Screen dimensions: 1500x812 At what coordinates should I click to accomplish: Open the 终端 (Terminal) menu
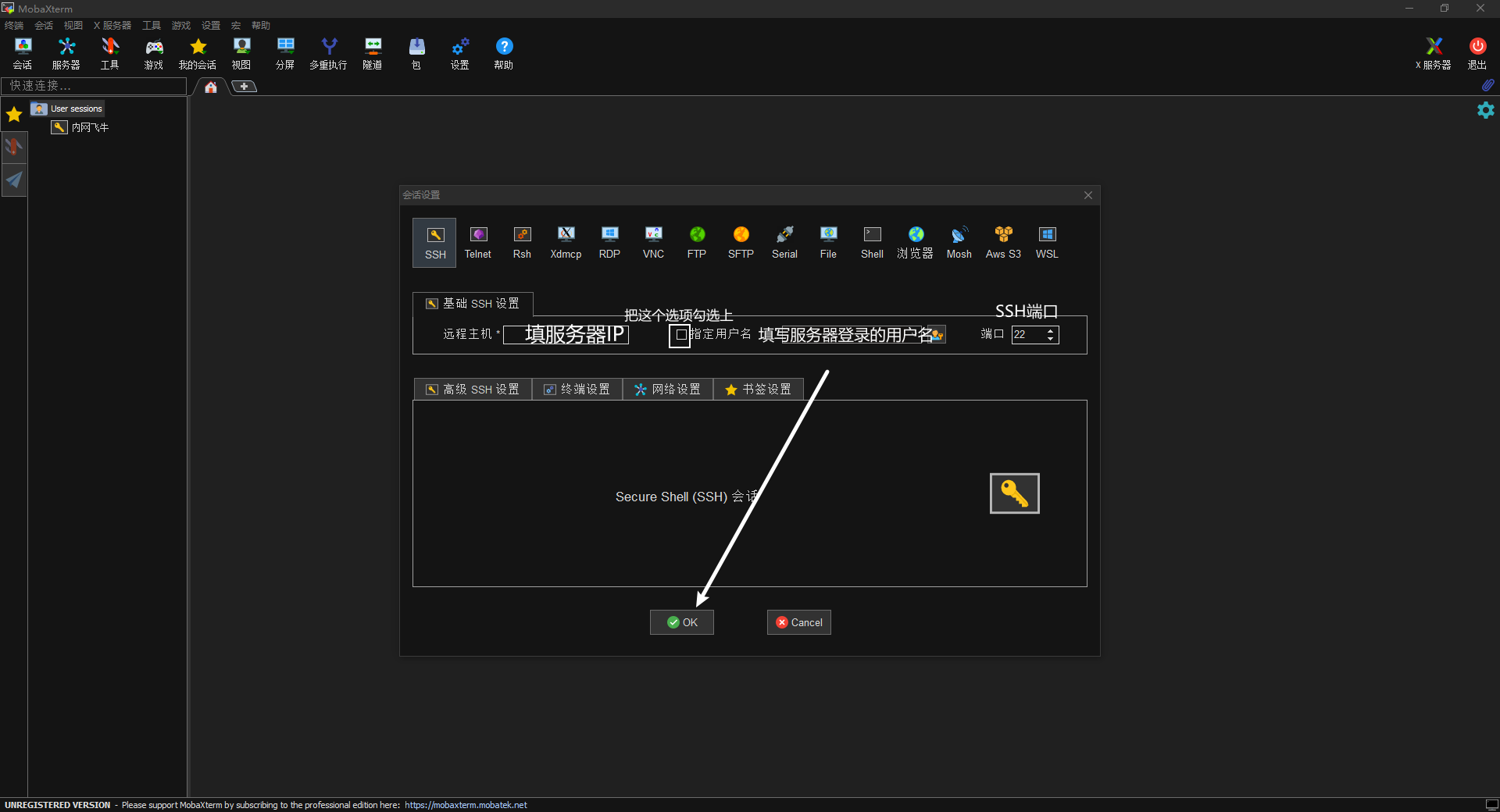(x=14, y=26)
